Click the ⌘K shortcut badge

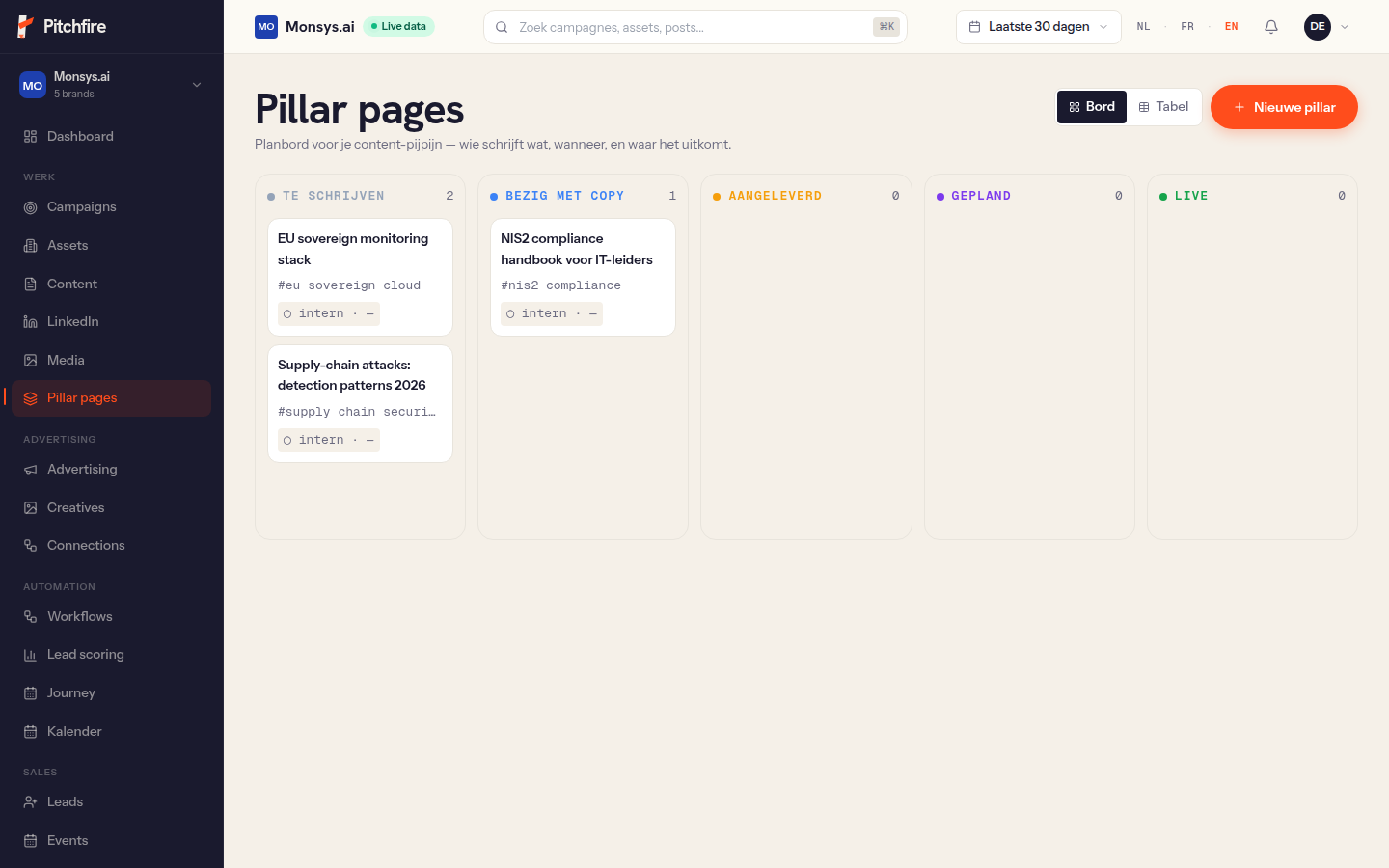click(886, 27)
